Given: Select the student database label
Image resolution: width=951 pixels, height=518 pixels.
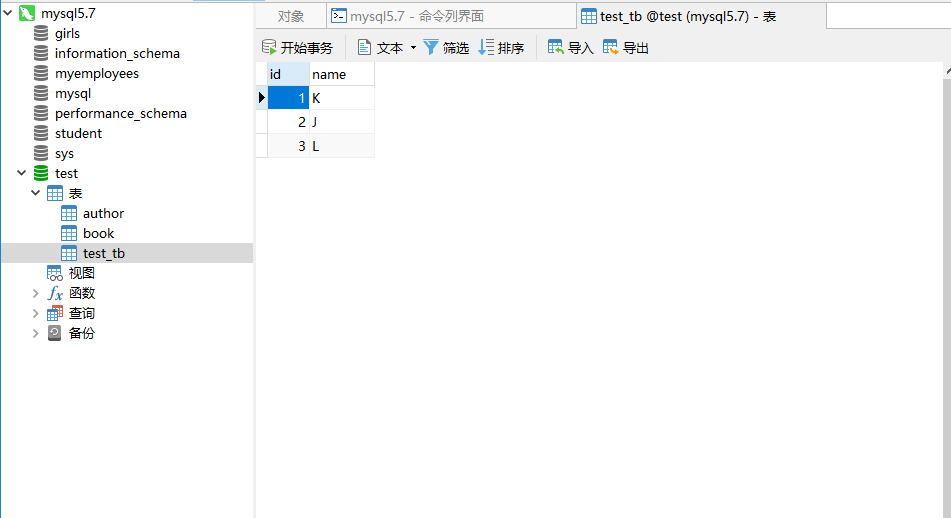Looking at the screenshot, I should 78,133.
